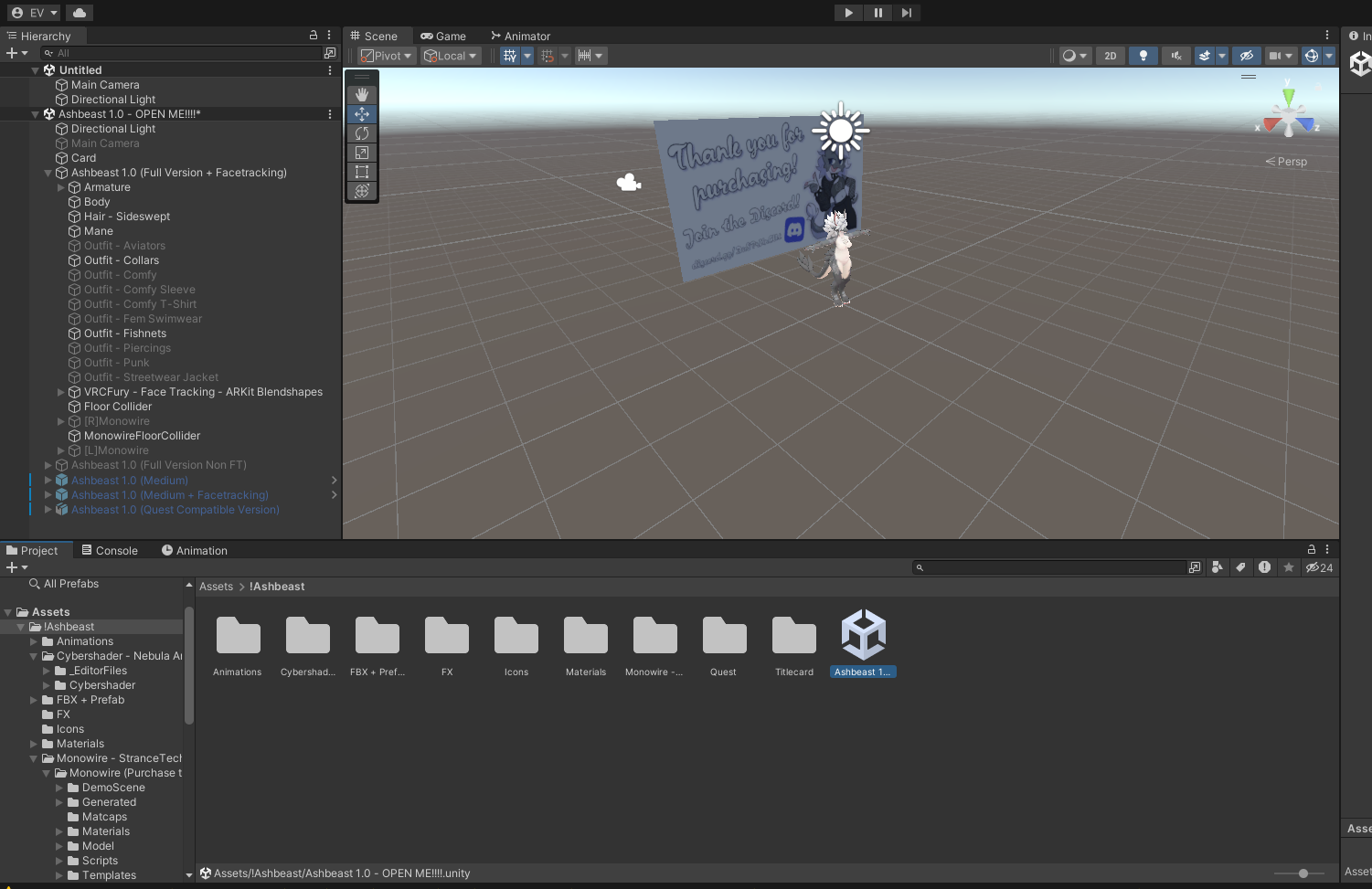Click the Pause button
The image size is (1372, 889).
877,13
